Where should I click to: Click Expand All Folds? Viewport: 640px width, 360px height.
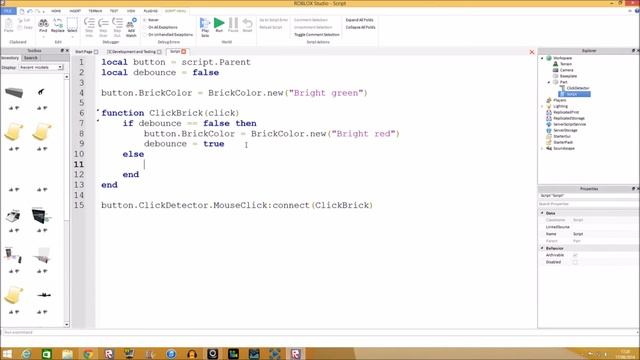359,20
